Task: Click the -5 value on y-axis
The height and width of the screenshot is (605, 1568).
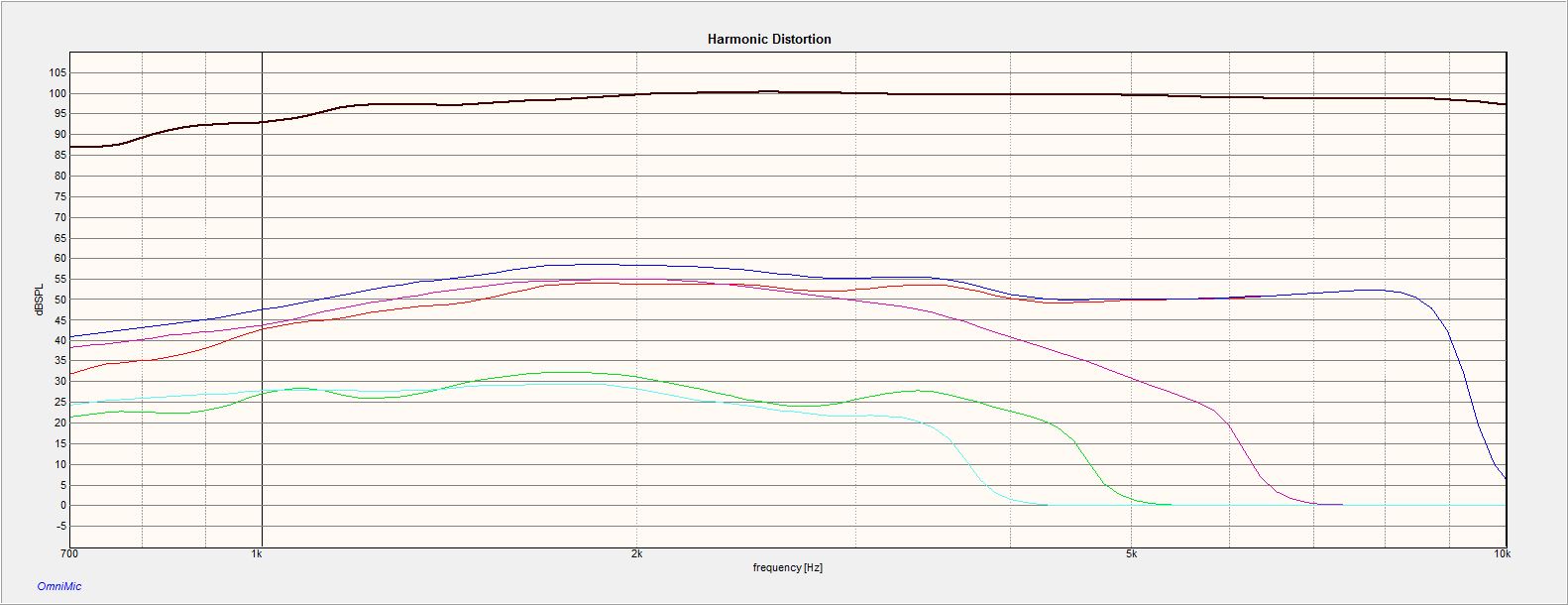Action: (x=60, y=526)
